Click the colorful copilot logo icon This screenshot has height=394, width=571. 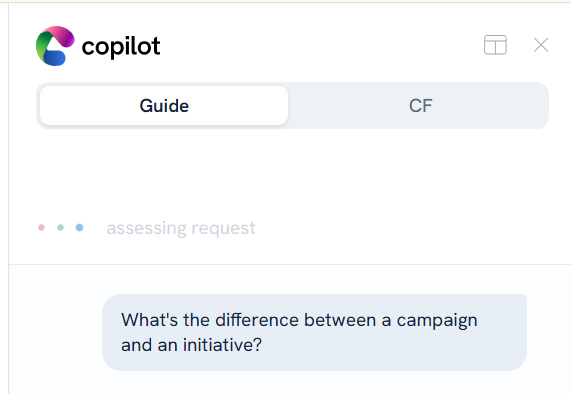click(x=55, y=46)
